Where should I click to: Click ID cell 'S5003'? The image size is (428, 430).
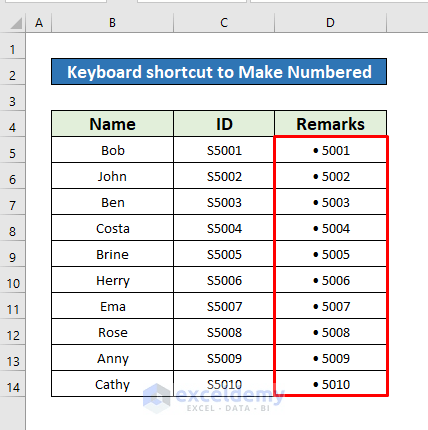click(x=224, y=202)
